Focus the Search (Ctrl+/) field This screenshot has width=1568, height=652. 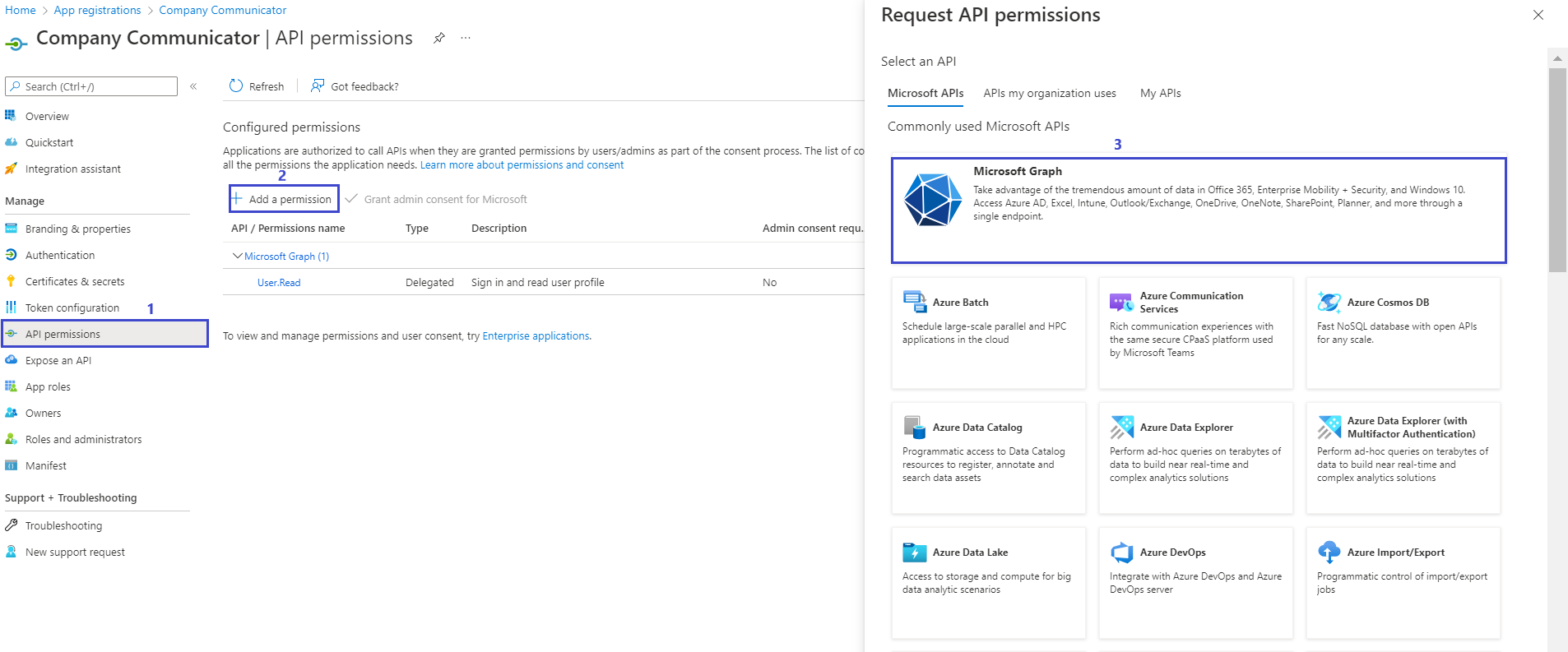(91, 86)
